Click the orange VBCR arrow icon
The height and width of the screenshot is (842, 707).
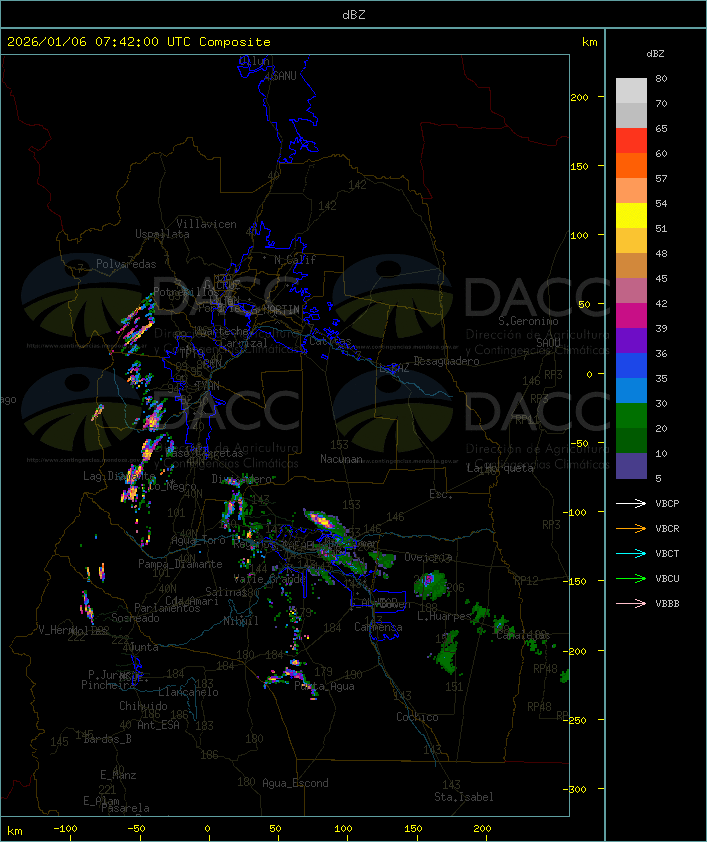(x=631, y=529)
